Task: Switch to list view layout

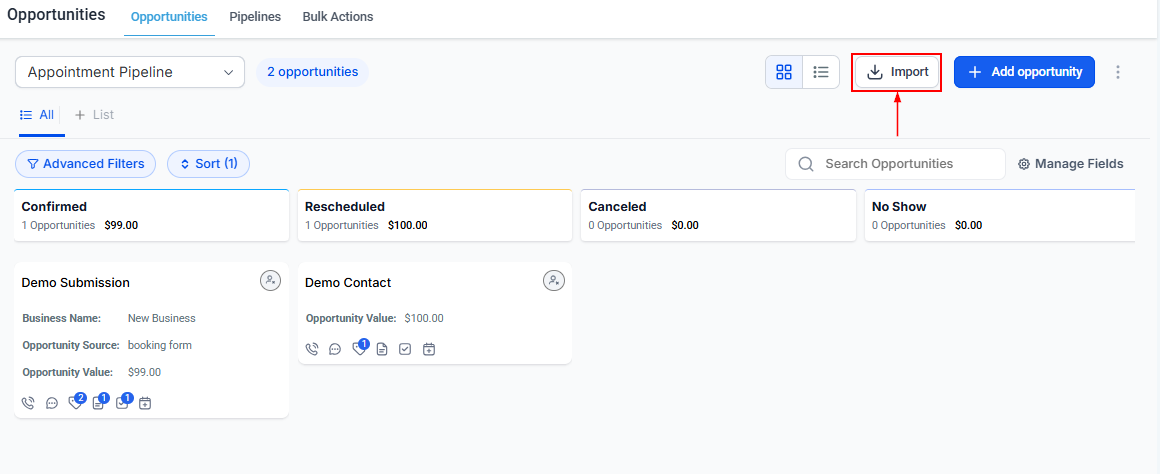Action: tap(821, 72)
